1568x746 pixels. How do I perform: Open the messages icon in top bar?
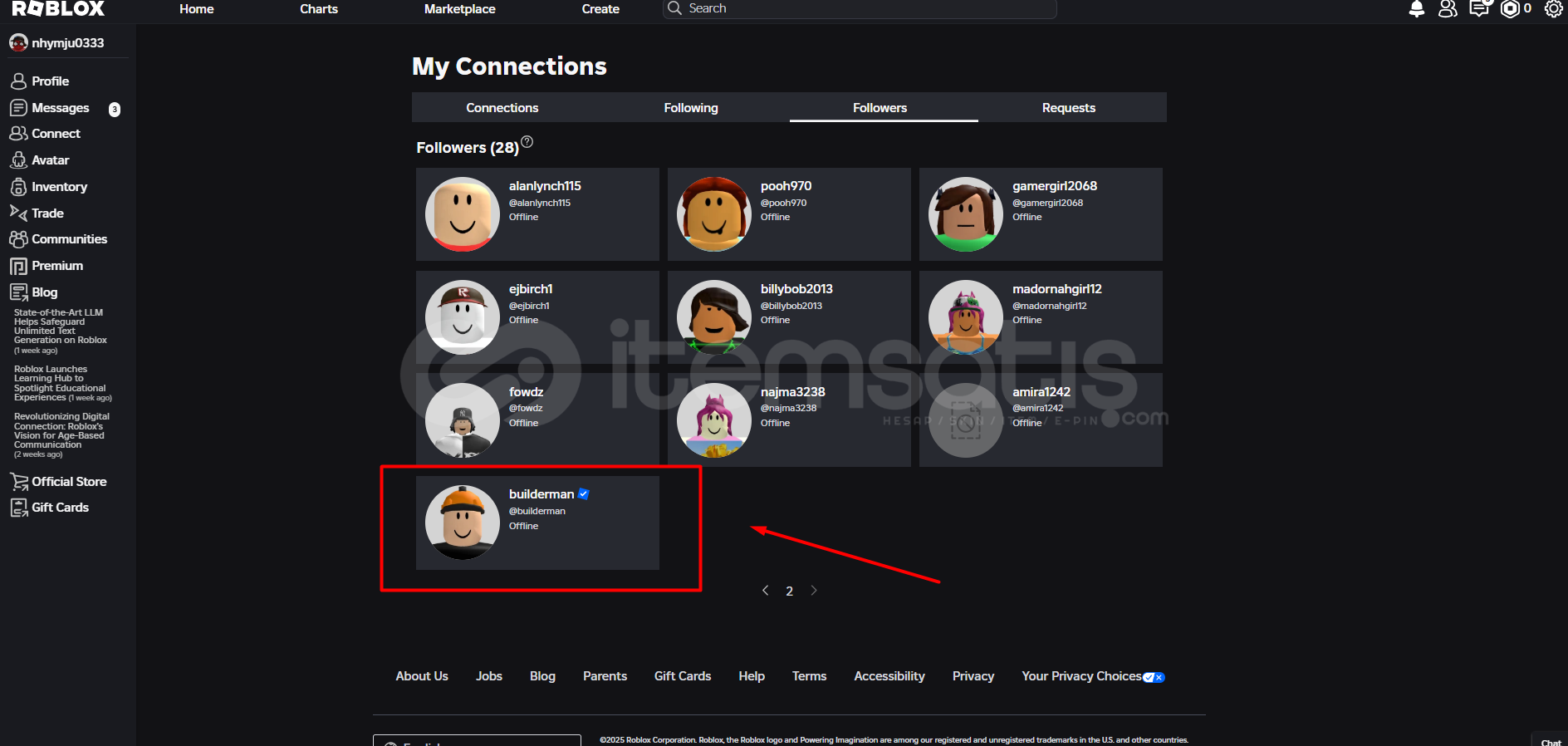(1479, 9)
